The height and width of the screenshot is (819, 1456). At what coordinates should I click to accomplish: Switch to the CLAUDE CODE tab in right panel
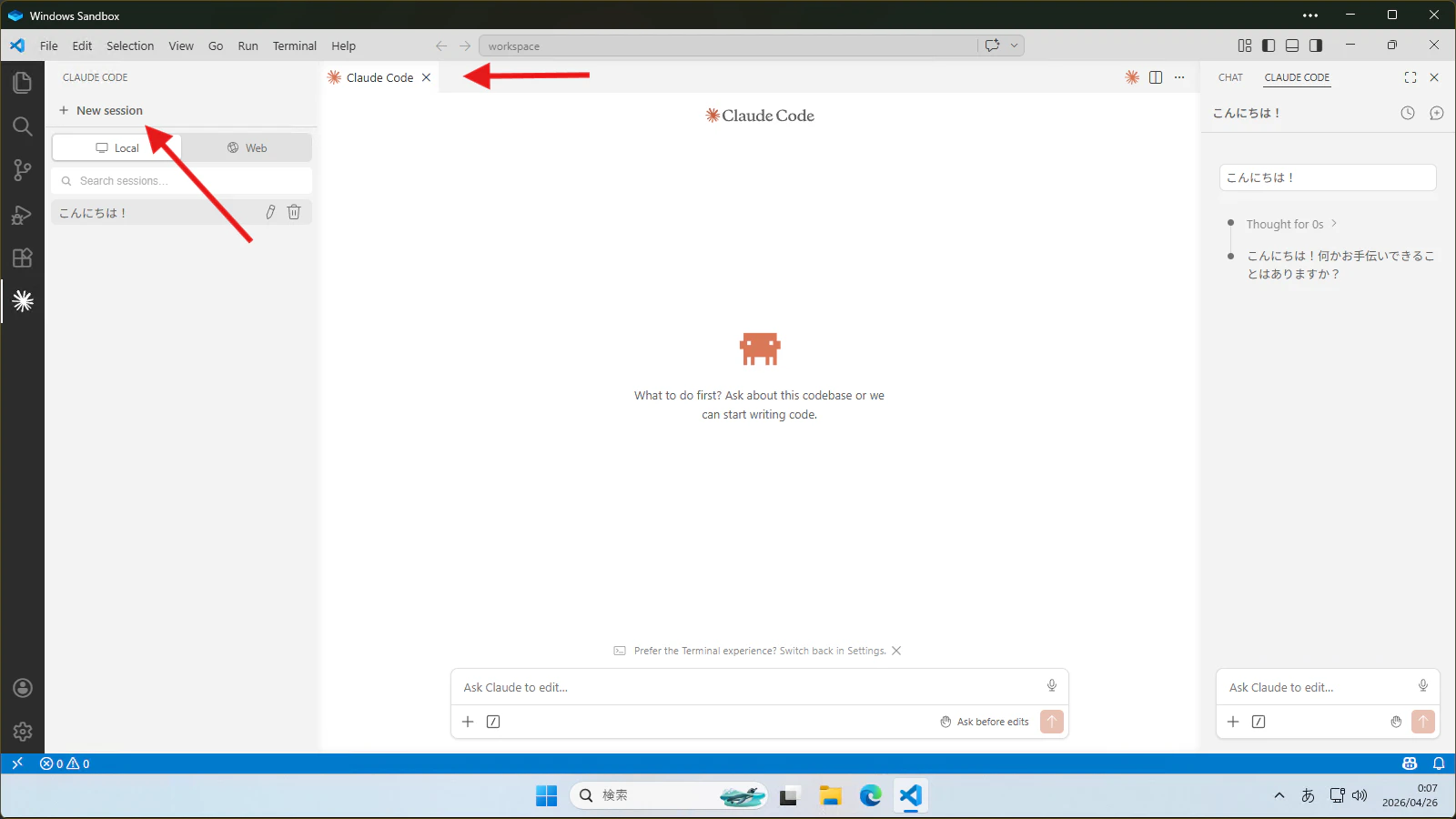(x=1297, y=77)
